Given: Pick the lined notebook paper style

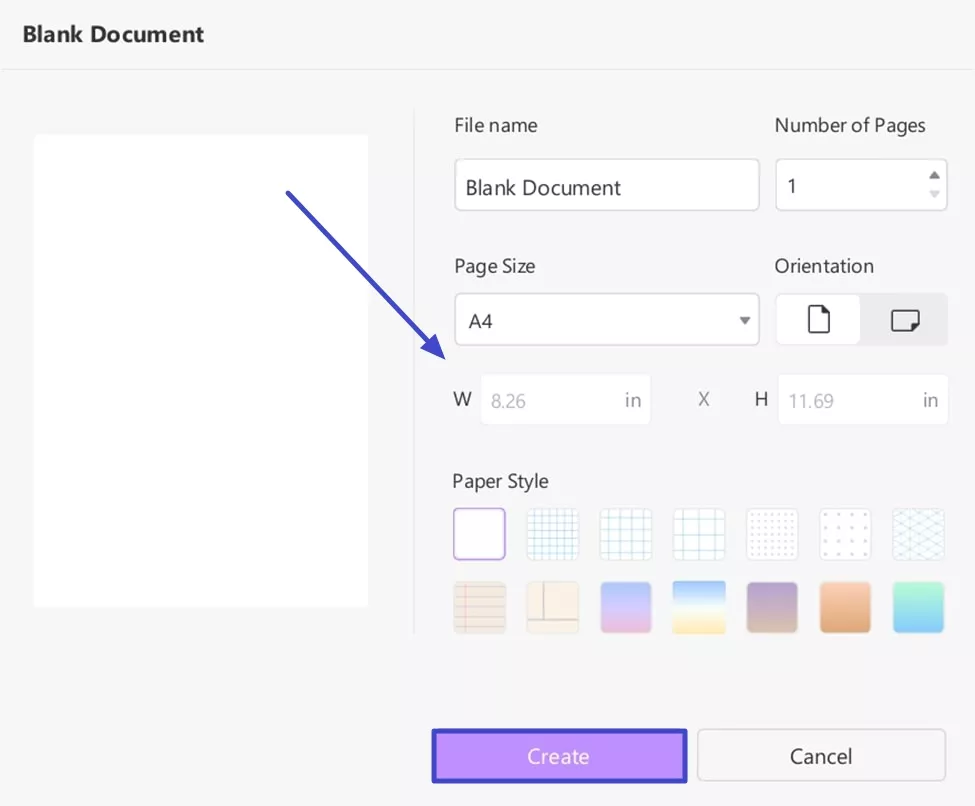Looking at the screenshot, I should tap(479, 607).
